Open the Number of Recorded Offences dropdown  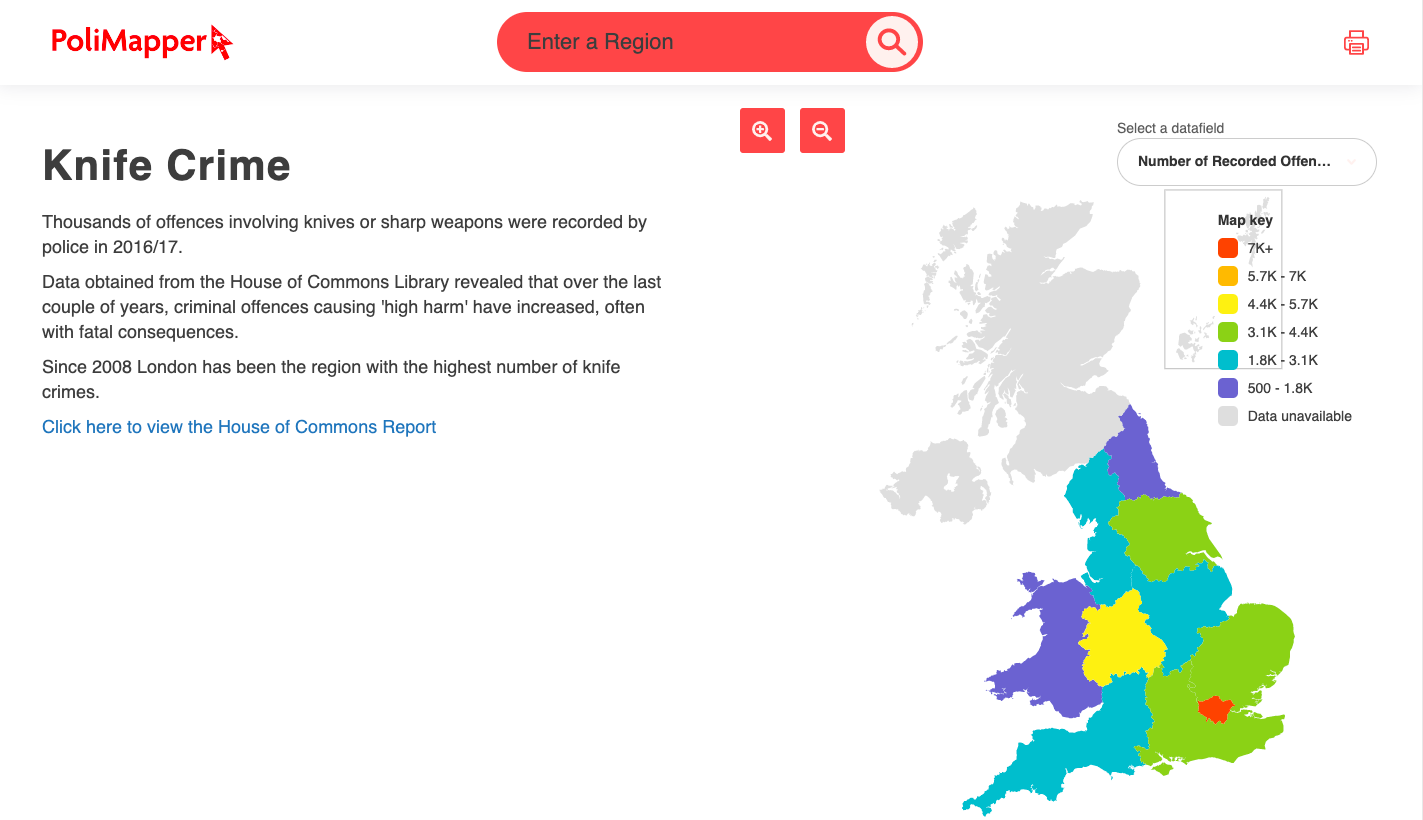pos(1246,161)
